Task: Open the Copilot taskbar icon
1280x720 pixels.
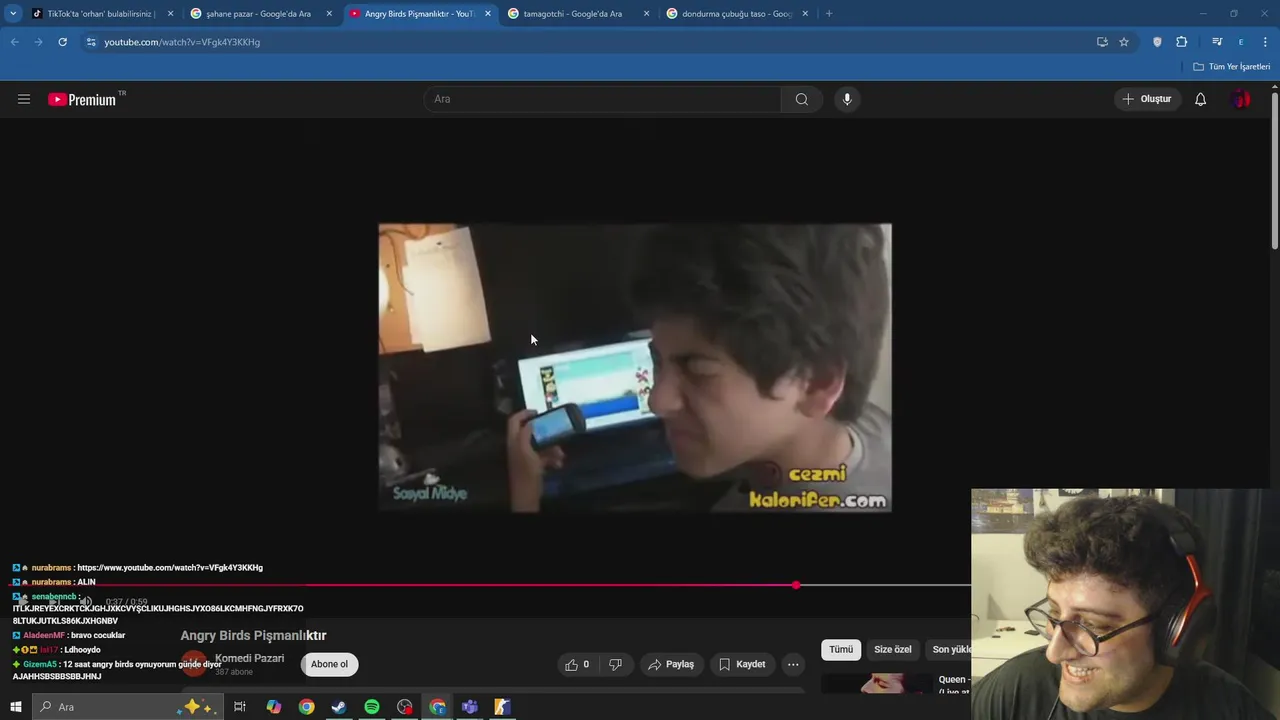Action: [273, 707]
